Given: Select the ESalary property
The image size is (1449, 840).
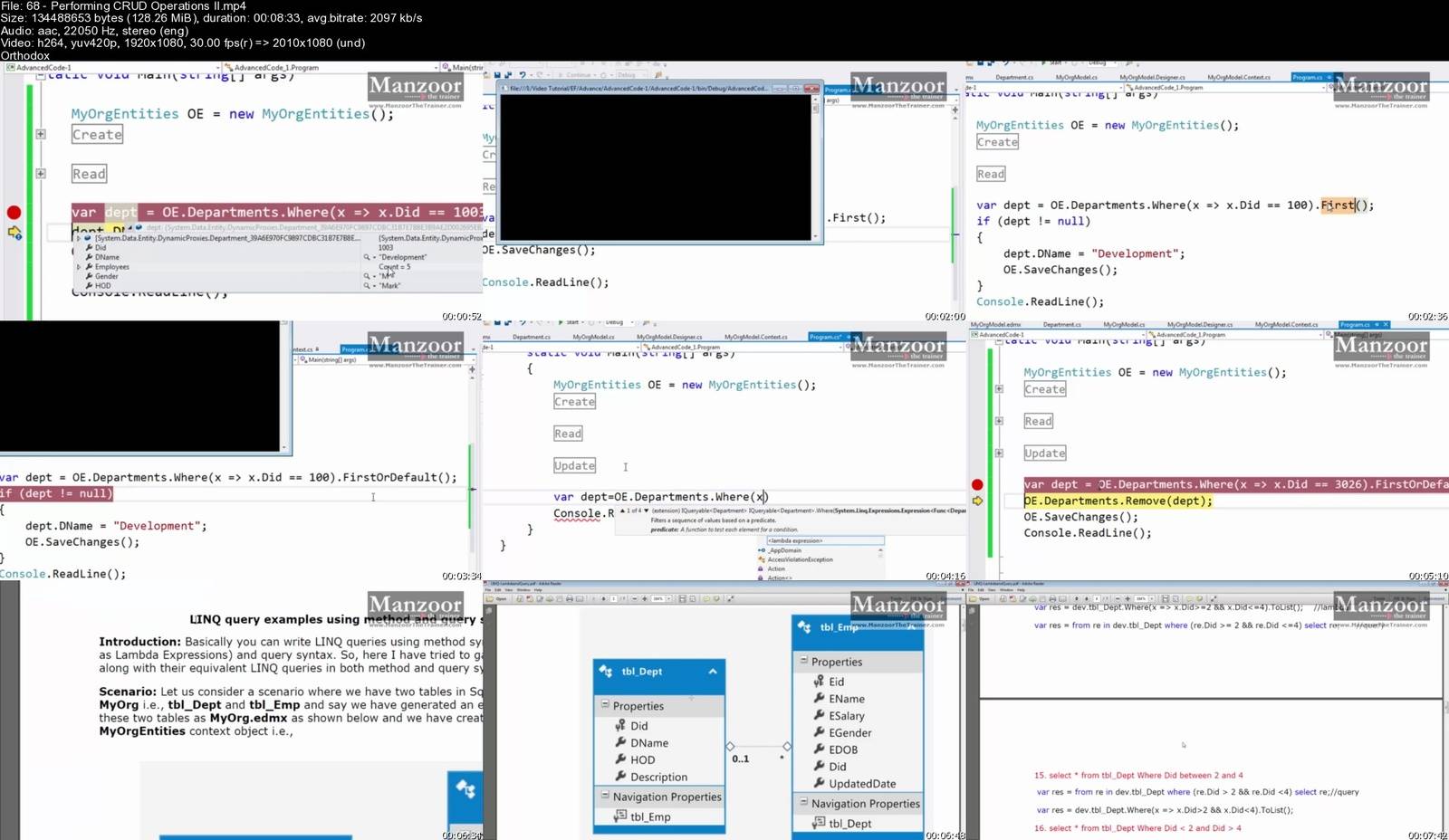Looking at the screenshot, I should tap(847, 716).
